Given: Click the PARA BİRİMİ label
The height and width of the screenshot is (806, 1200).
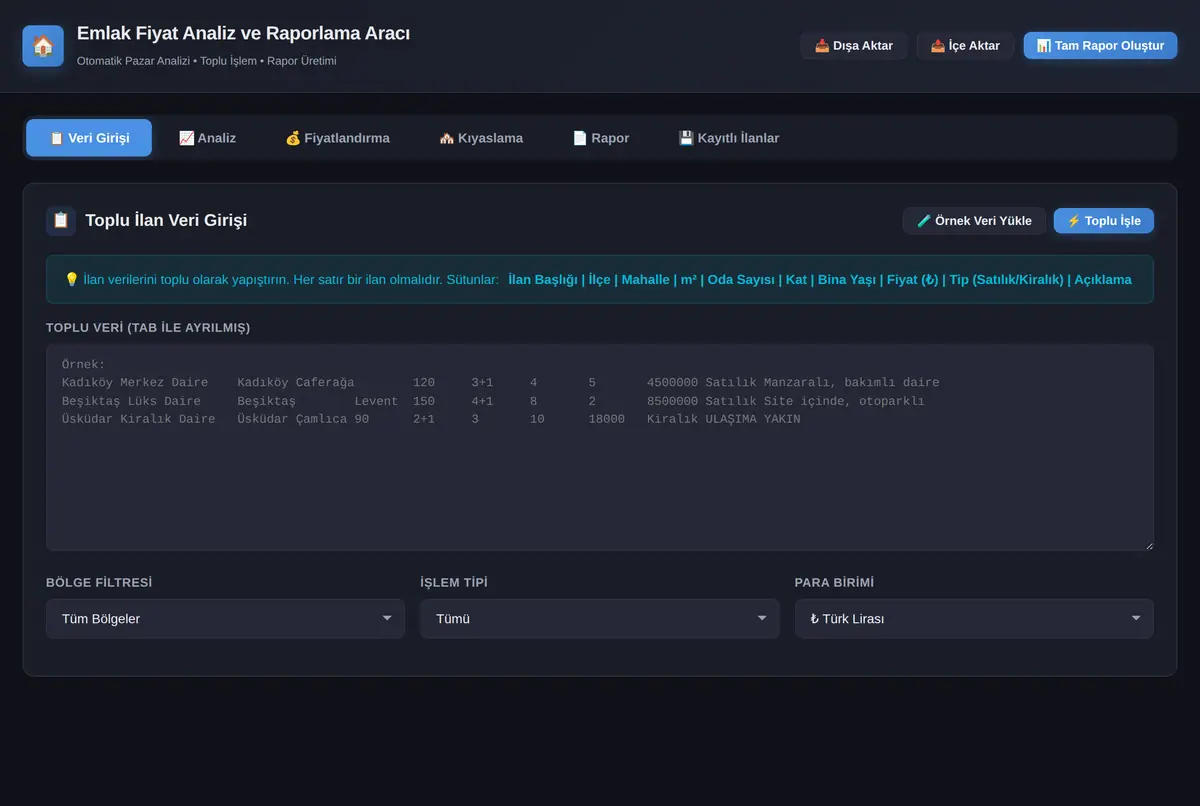Looking at the screenshot, I should (x=835, y=583).
